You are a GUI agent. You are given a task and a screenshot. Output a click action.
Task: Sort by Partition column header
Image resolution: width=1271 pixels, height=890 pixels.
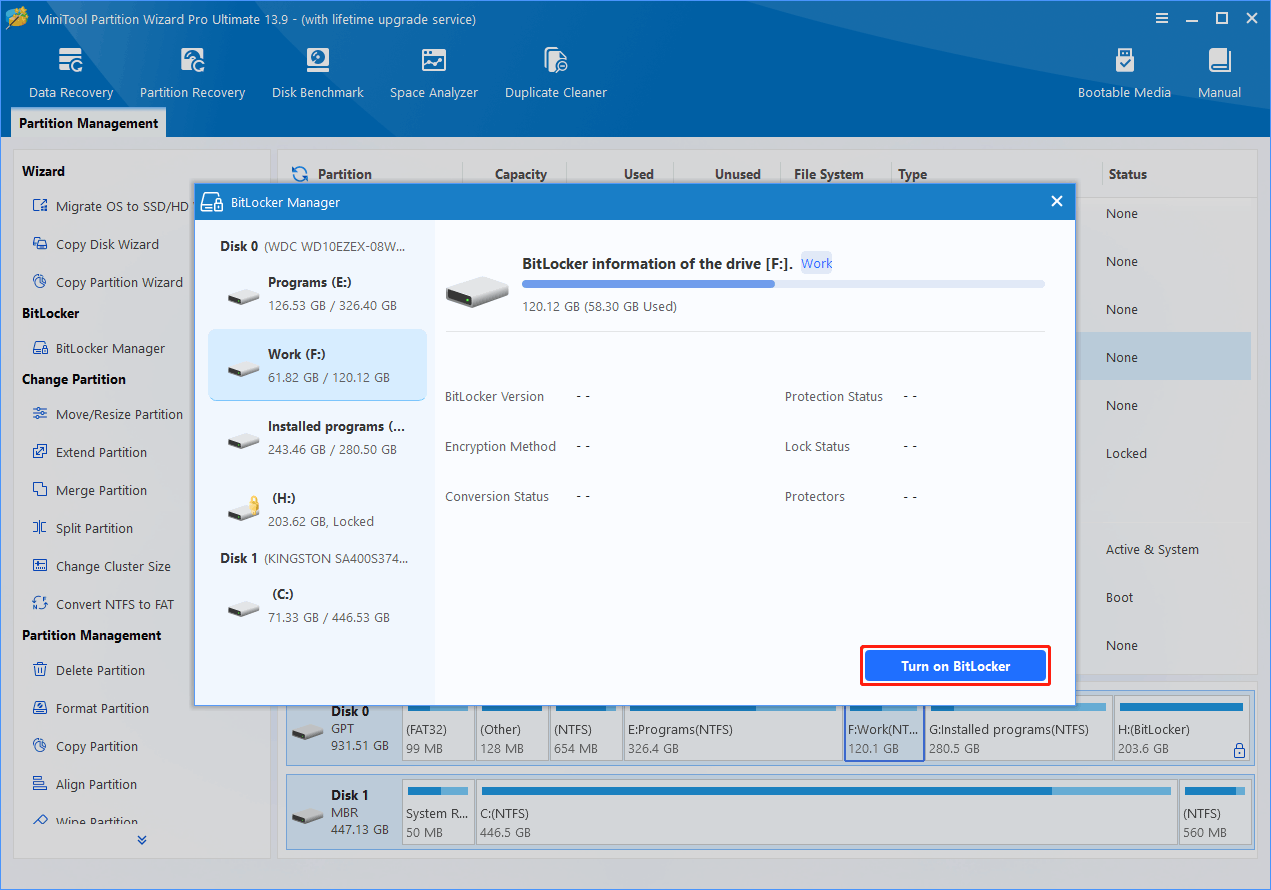point(345,174)
